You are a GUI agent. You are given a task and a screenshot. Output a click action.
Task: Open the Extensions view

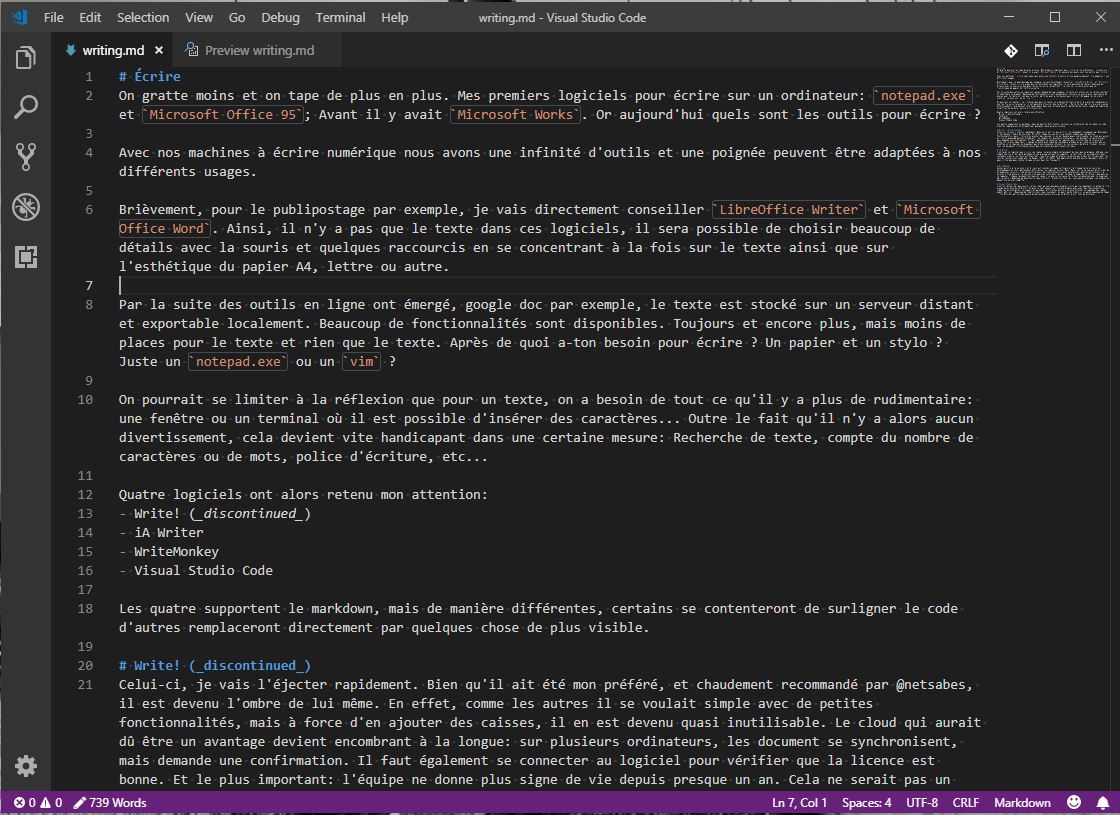pos(26,257)
